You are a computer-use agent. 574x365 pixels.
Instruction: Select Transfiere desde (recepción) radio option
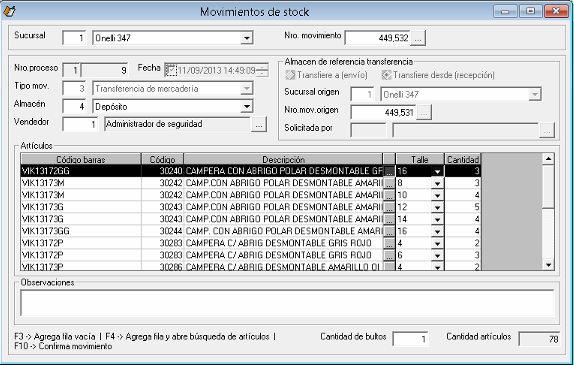click(x=438, y=75)
